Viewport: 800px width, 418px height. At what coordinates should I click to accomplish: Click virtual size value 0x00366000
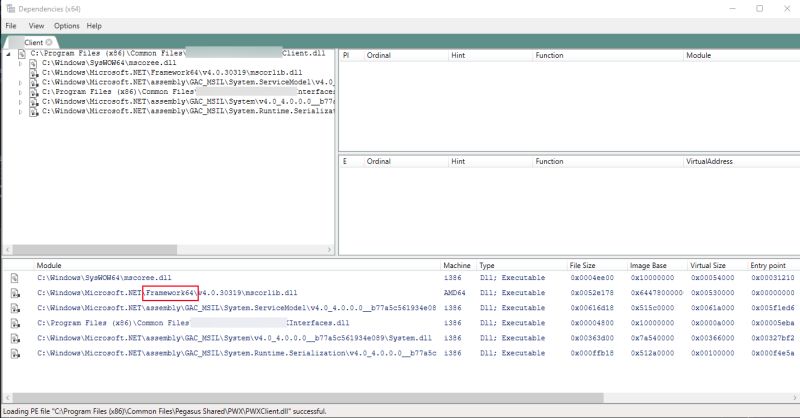click(x=712, y=338)
